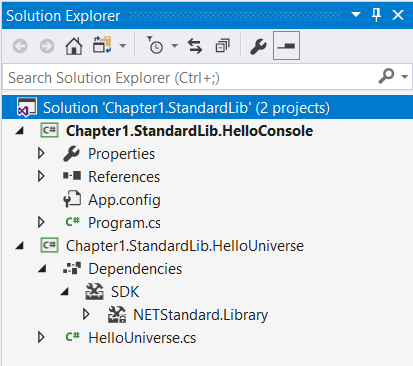413x366 pixels.
Task: Toggle auto-hide with the pin icon
Action: coord(377,15)
